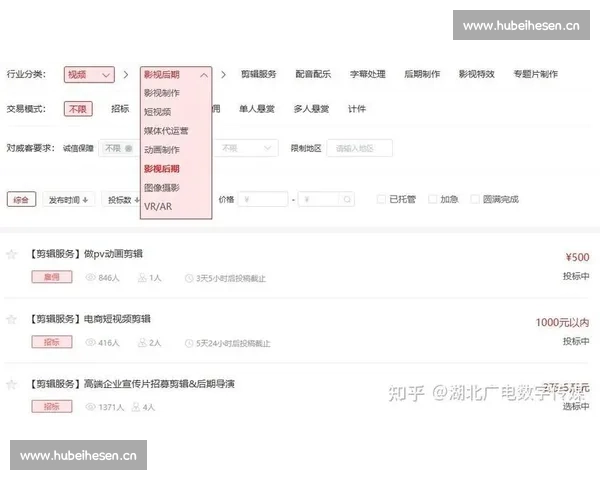Star the 高端企业宣传片 listing
The height and width of the screenshot is (480, 600).
coord(11,384)
